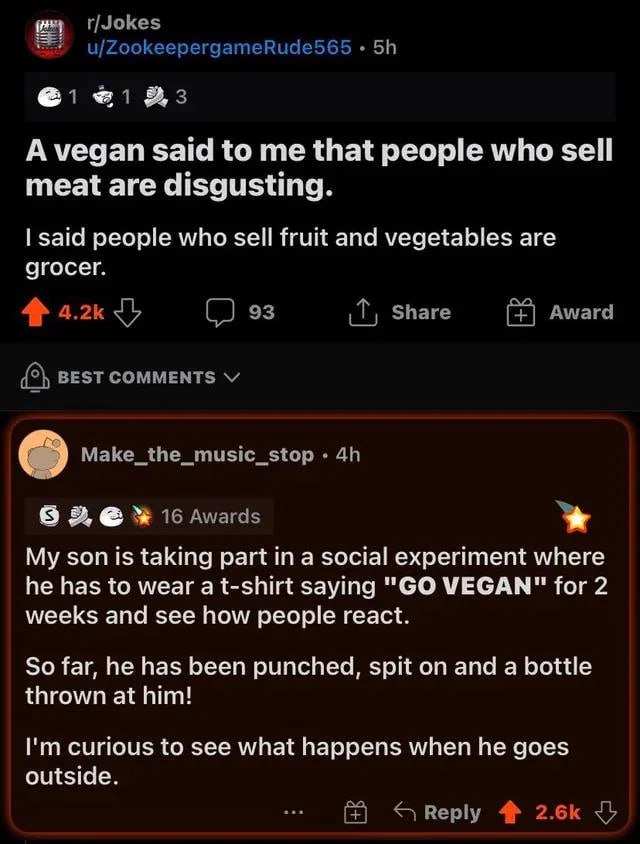Open Make_the_music_stop user profile
640x844 pixels.
coord(197,454)
